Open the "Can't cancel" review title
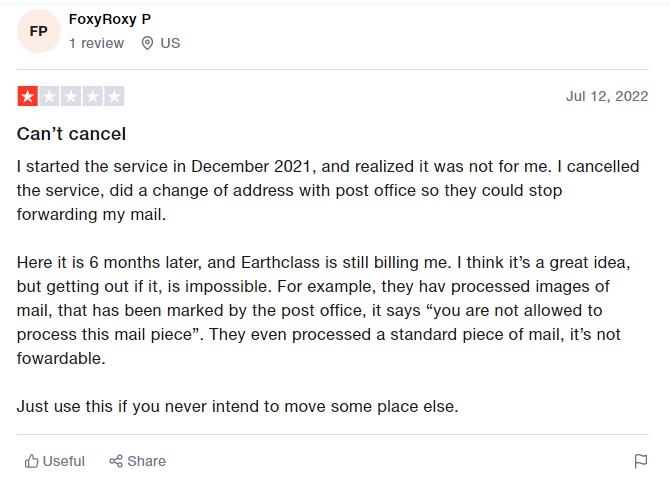This screenshot has width=670, height=478. coord(71,134)
